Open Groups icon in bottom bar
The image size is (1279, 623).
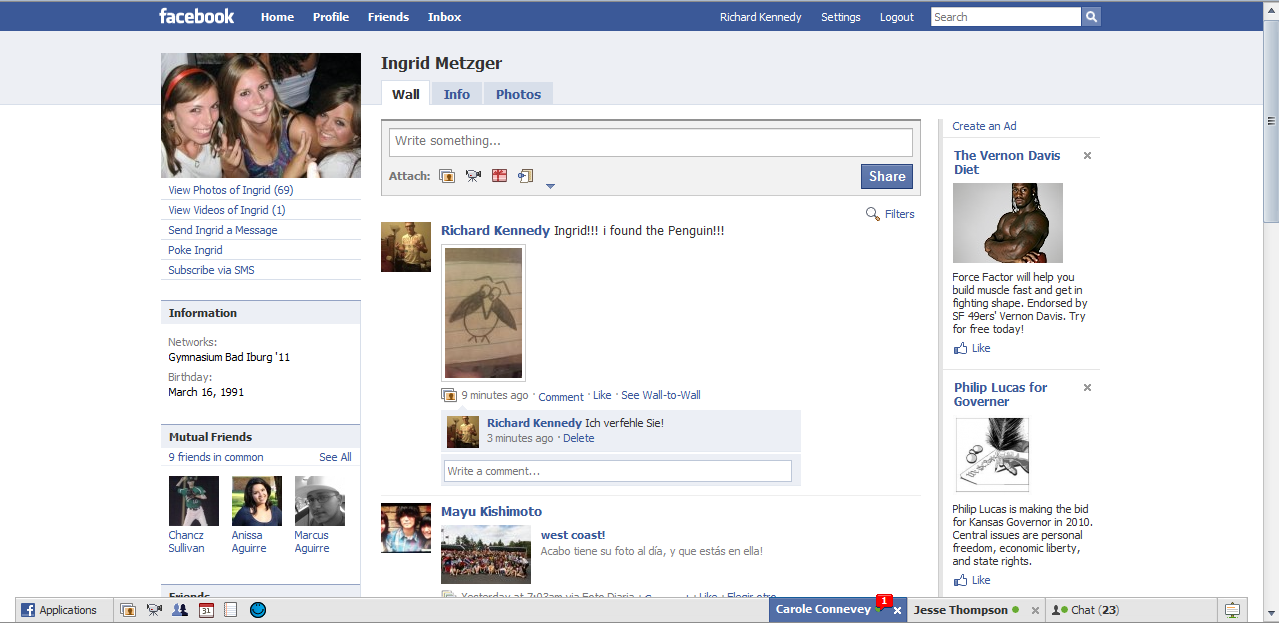pos(180,610)
